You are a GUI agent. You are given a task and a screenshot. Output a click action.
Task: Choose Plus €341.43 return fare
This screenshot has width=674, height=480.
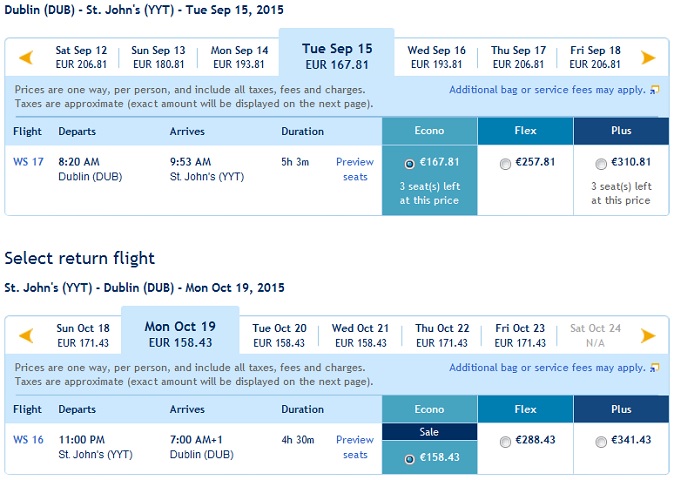point(601,441)
